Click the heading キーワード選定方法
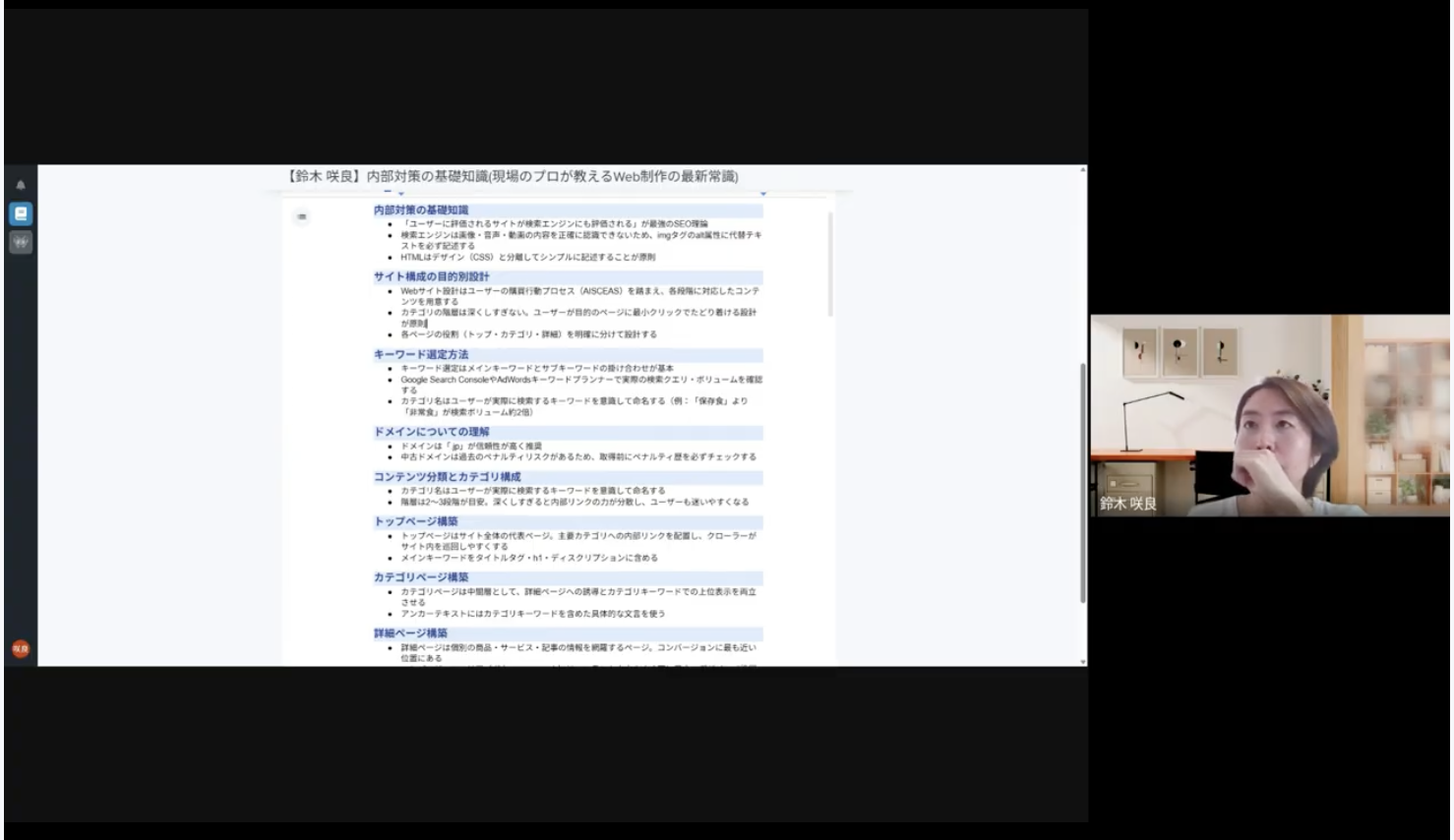1454x840 pixels. tap(421, 354)
